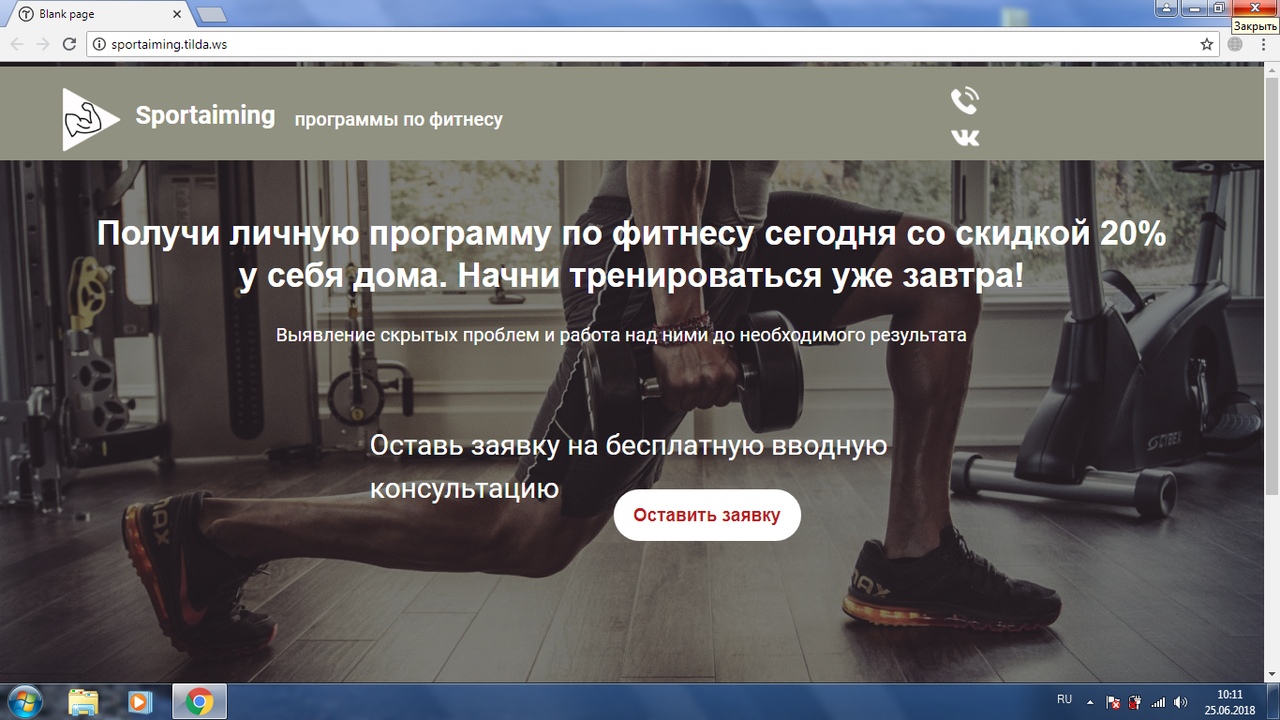Click the Выявление скрытых проблем subtitle
The image size is (1280, 720).
coord(621,335)
